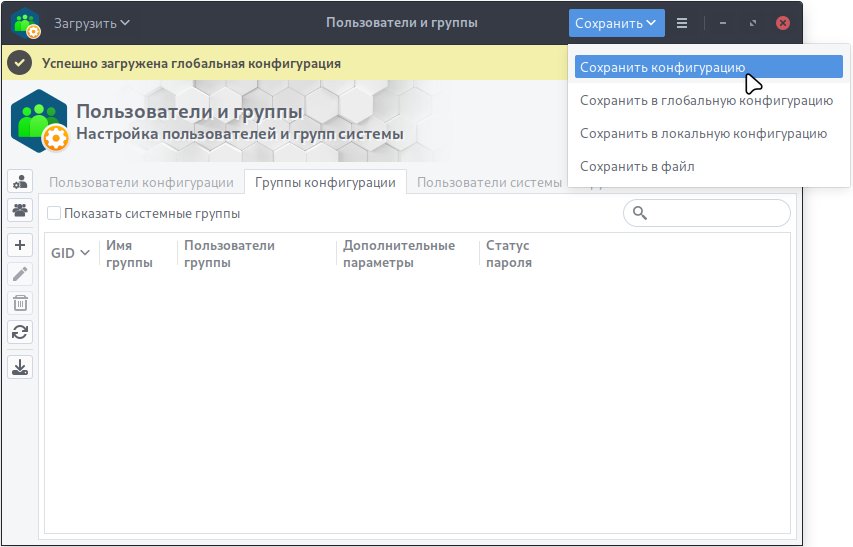Click the groups sidebar icon
Image resolution: width=853 pixels, height=547 pixels.
20,210
